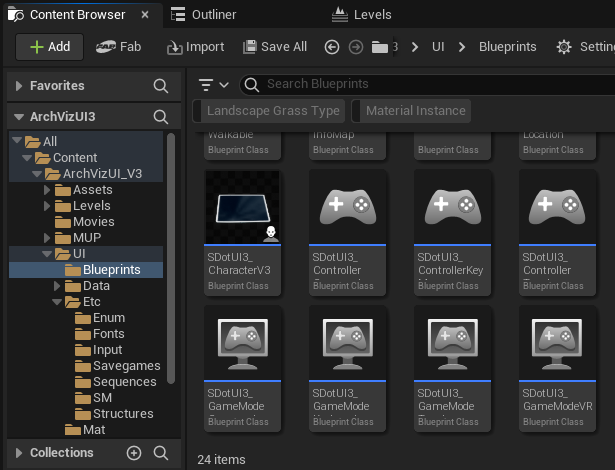Search in ArchVizUI3 folders
Screen dimensions: 615x470
(x=161, y=117)
